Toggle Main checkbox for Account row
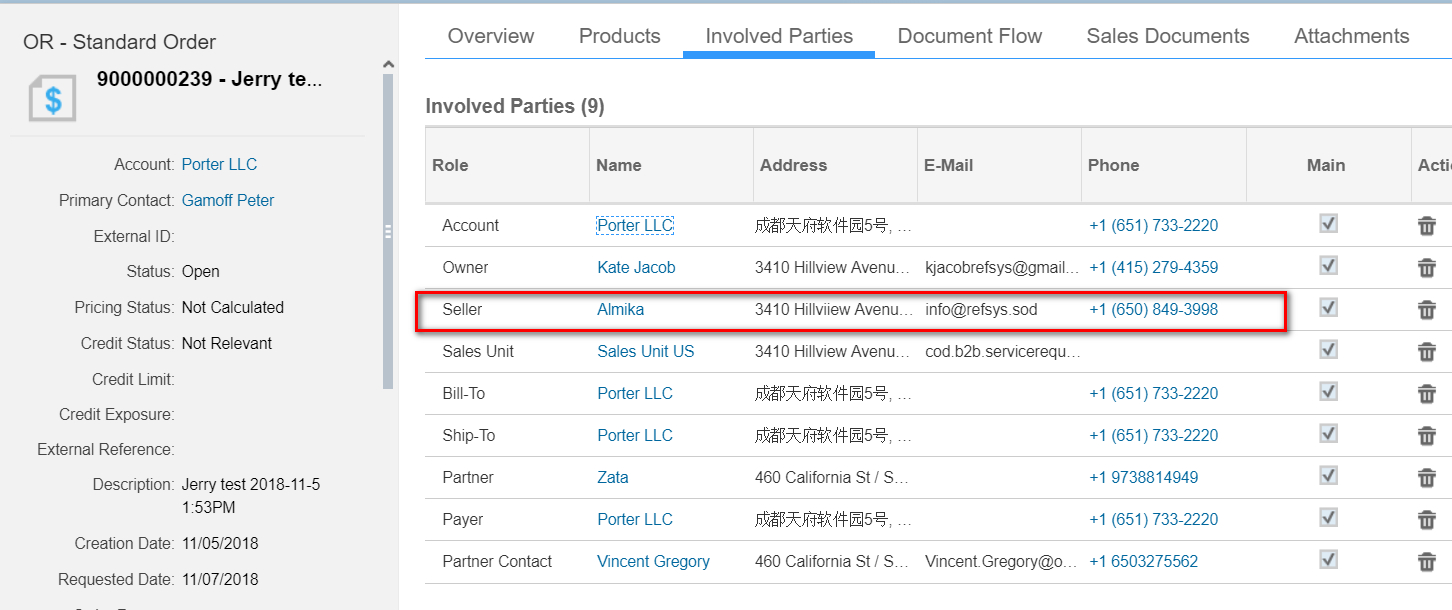Screen dimensions: 1452x610 (x=1328, y=224)
